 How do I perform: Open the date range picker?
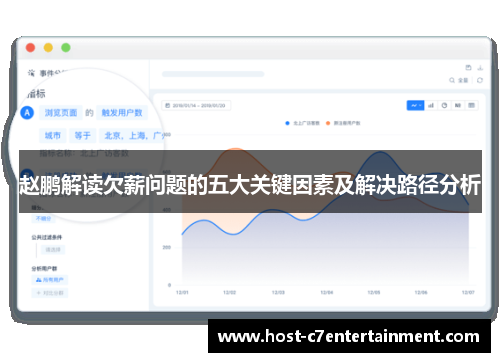click(x=196, y=105)
